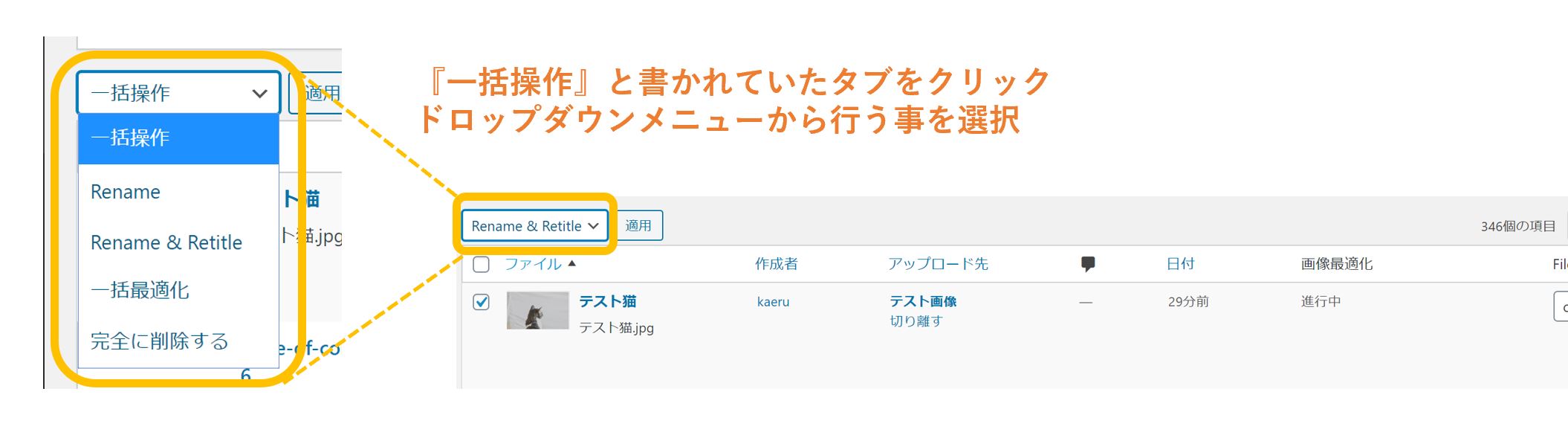Click the comments speech-bubble column icon

pos(1090,263)
